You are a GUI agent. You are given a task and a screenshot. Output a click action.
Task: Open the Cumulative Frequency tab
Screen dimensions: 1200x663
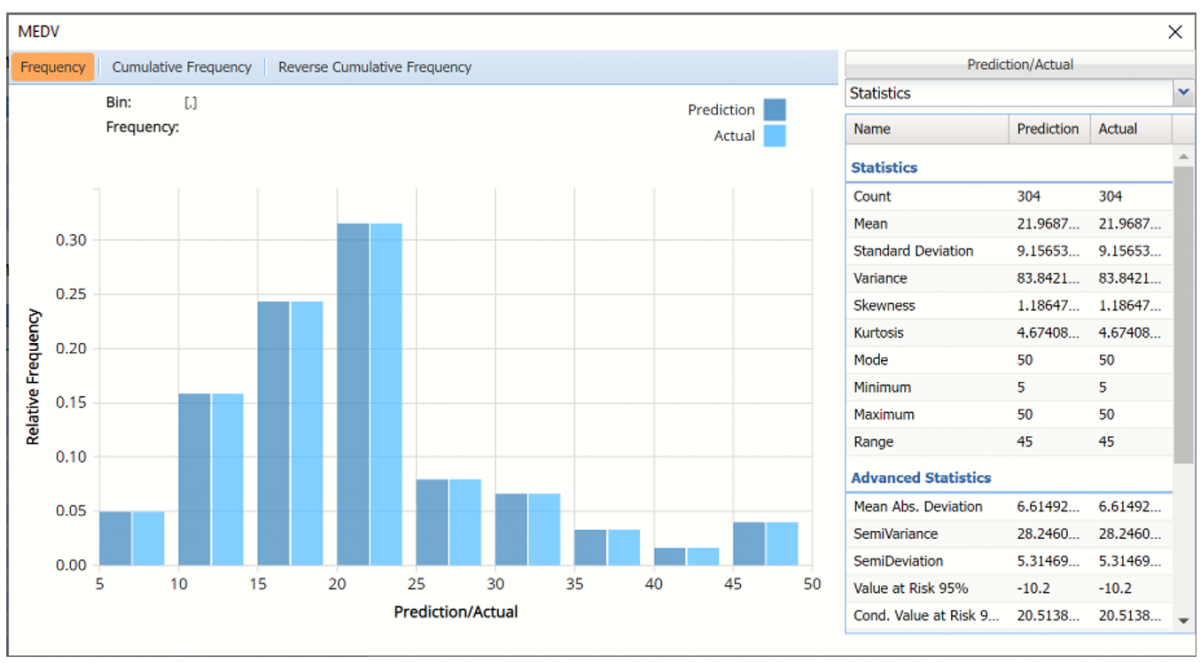(181, 67)
